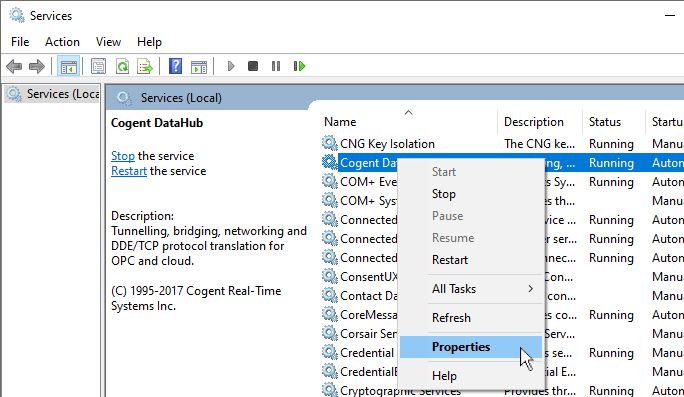Click gear icon of ConsentUX row
The image size is (684, 397).
pyautogui.click(x=329, y=276)
